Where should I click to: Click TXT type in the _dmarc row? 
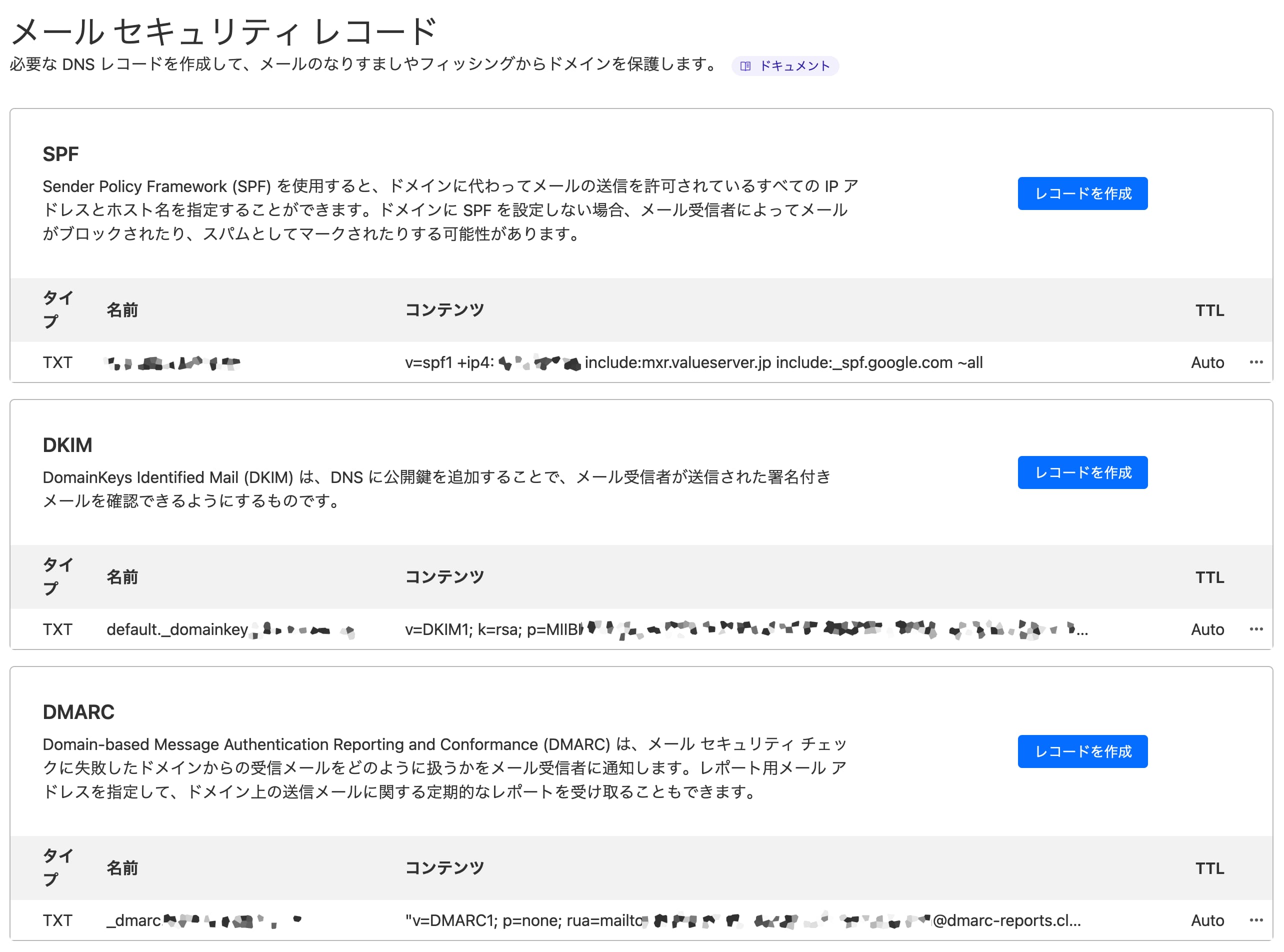[57, 920]
